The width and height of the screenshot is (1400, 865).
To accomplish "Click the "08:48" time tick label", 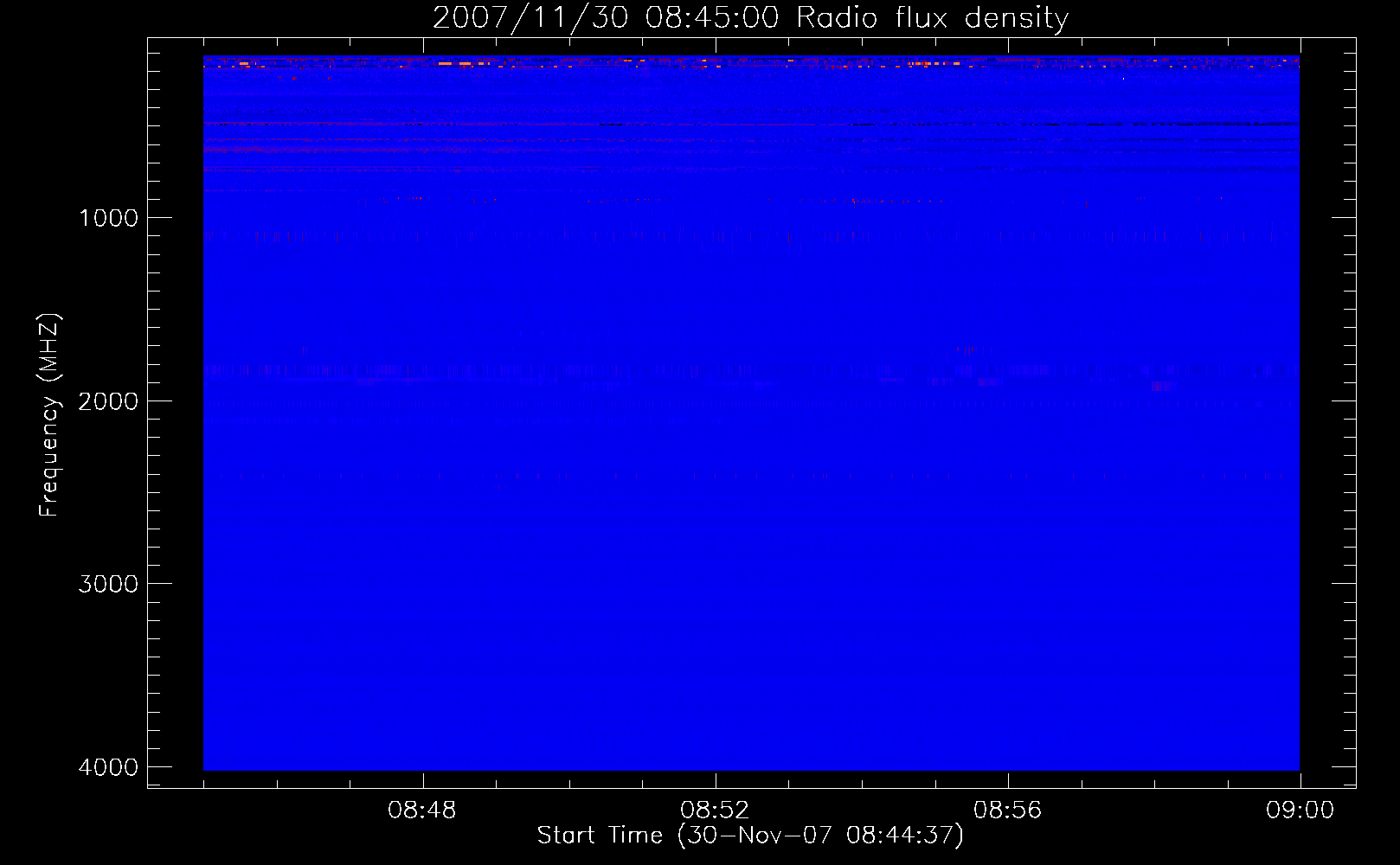I will pyautogui.click(x=422, y=811).
